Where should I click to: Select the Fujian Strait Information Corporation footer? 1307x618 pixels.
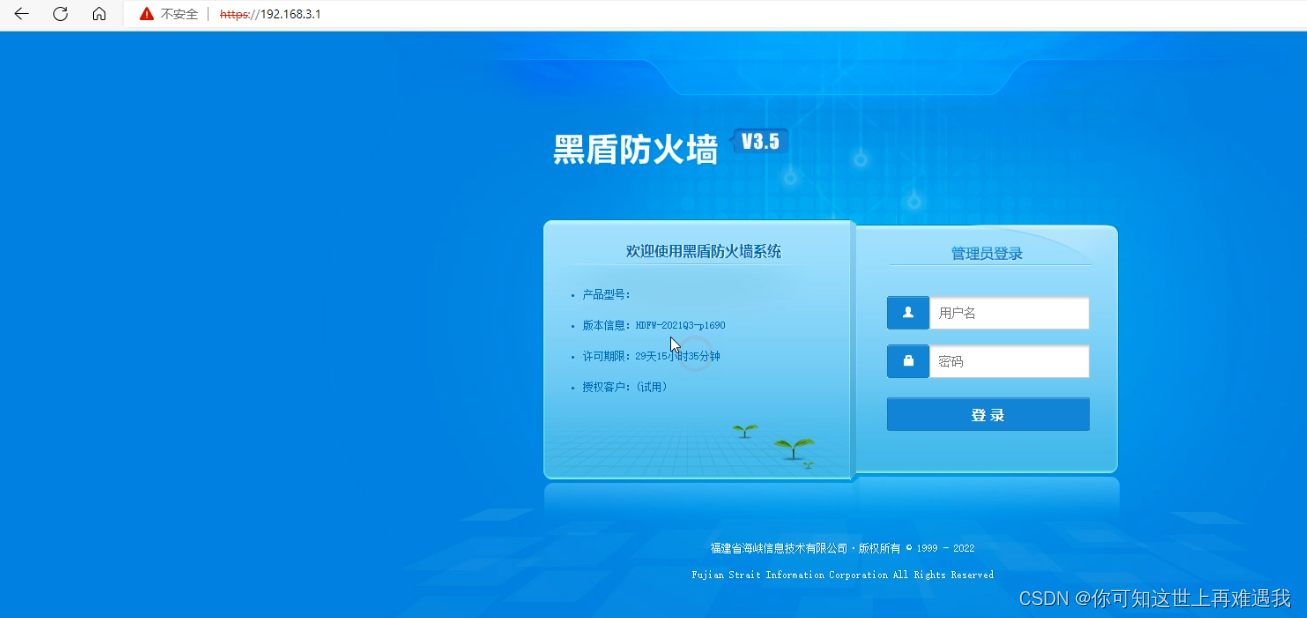(x=842, y=575)
